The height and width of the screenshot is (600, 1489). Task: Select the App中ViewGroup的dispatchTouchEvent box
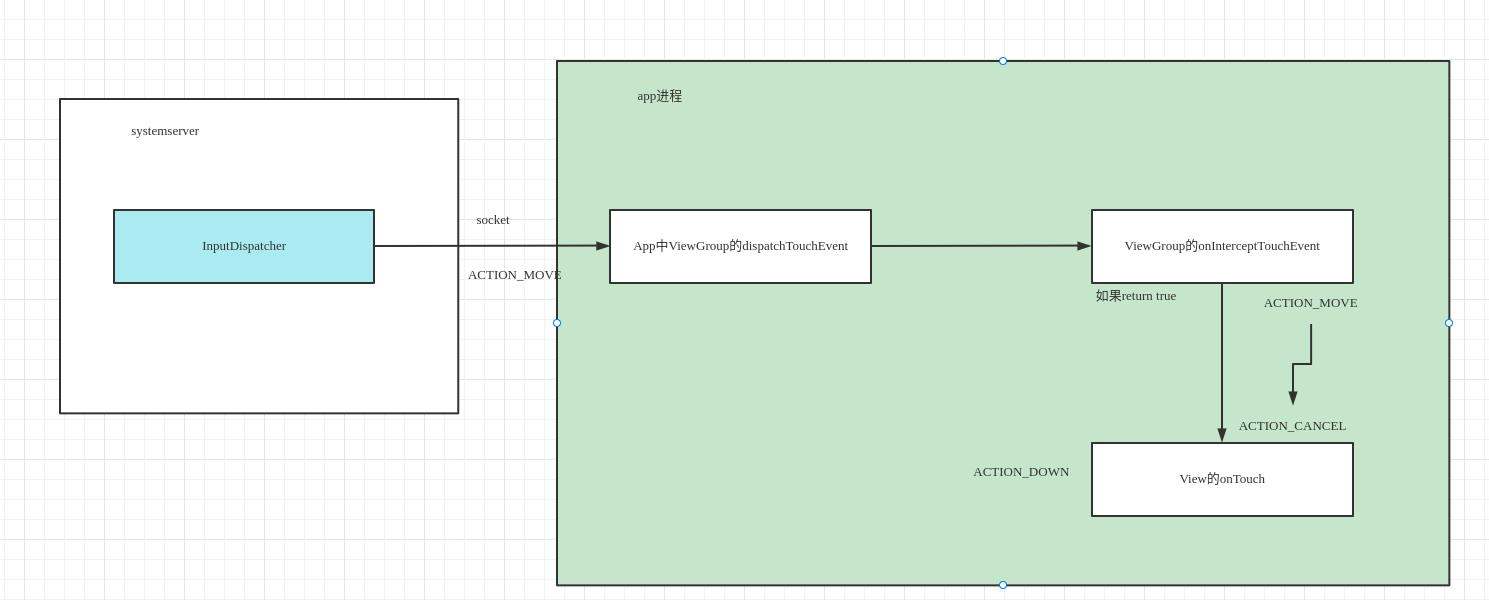(x=740, y=246)
